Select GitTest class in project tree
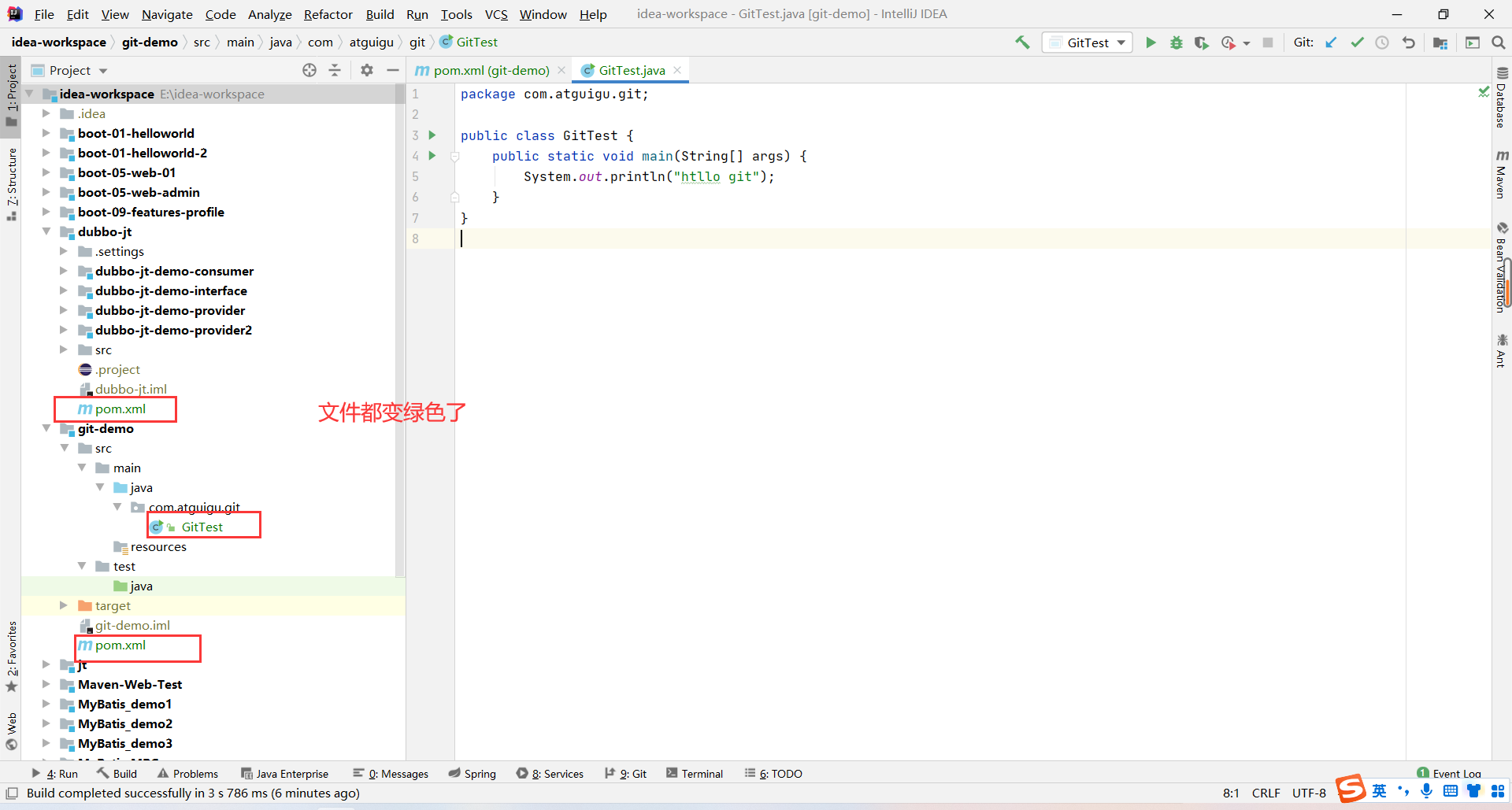 coord(202,527)
